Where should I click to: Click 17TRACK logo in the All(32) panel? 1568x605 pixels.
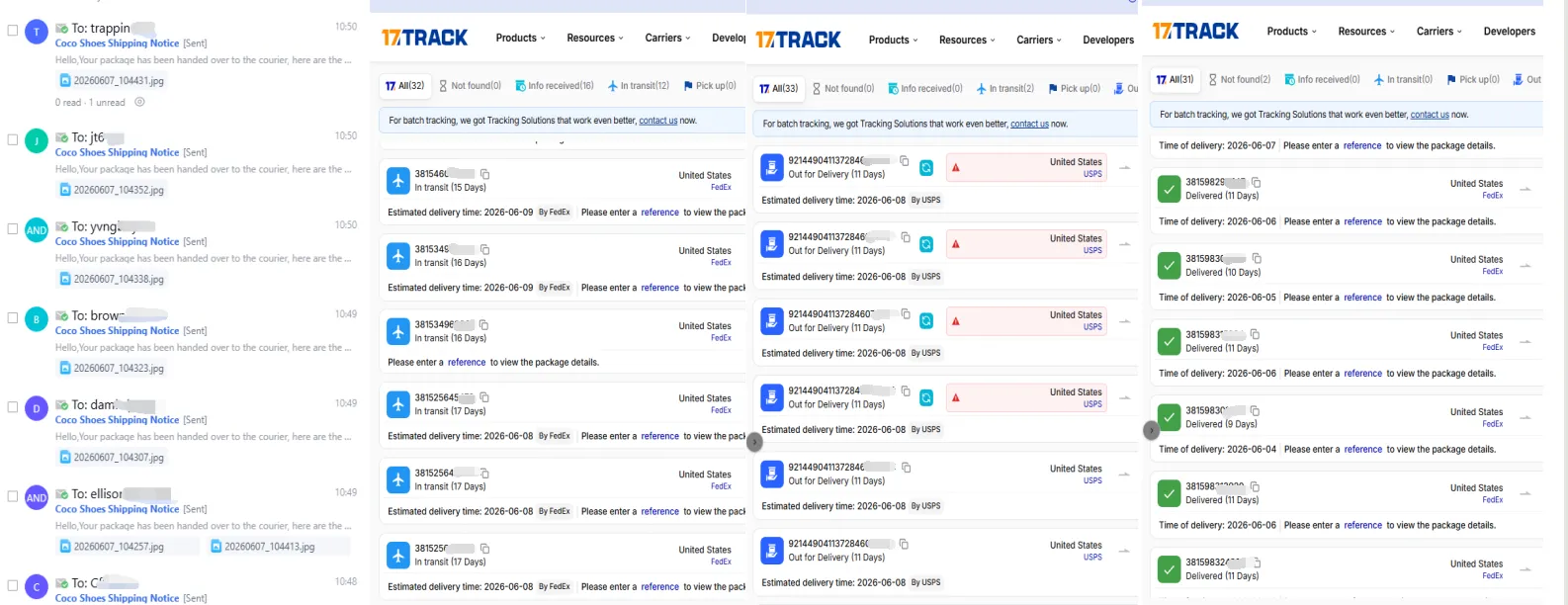pos(425,38)
